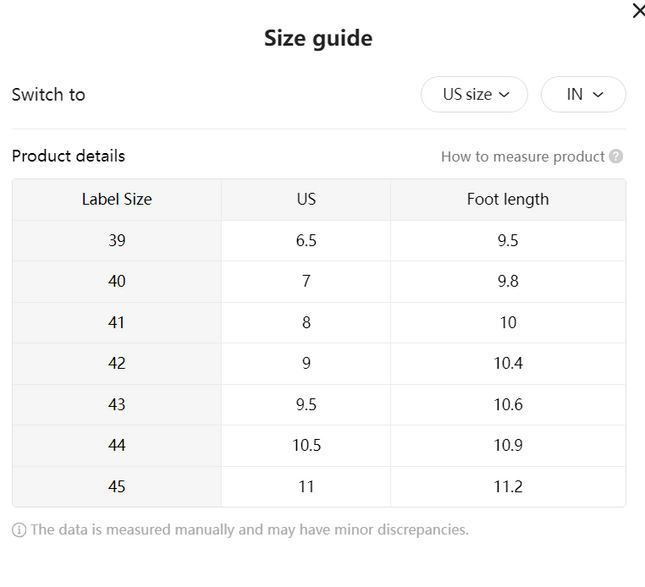Click the chevron arrow next to IN
The width and height of the screenshot is (645, 587).
pos(598,95)
